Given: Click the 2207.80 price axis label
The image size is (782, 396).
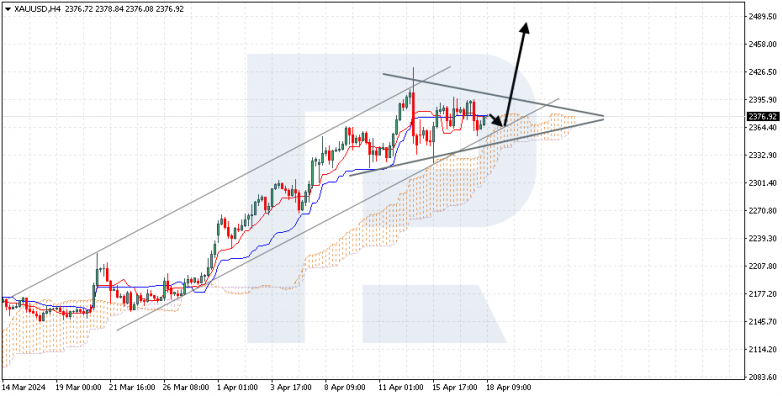Looking at the screenshot, I should click(x=763, y=266).
